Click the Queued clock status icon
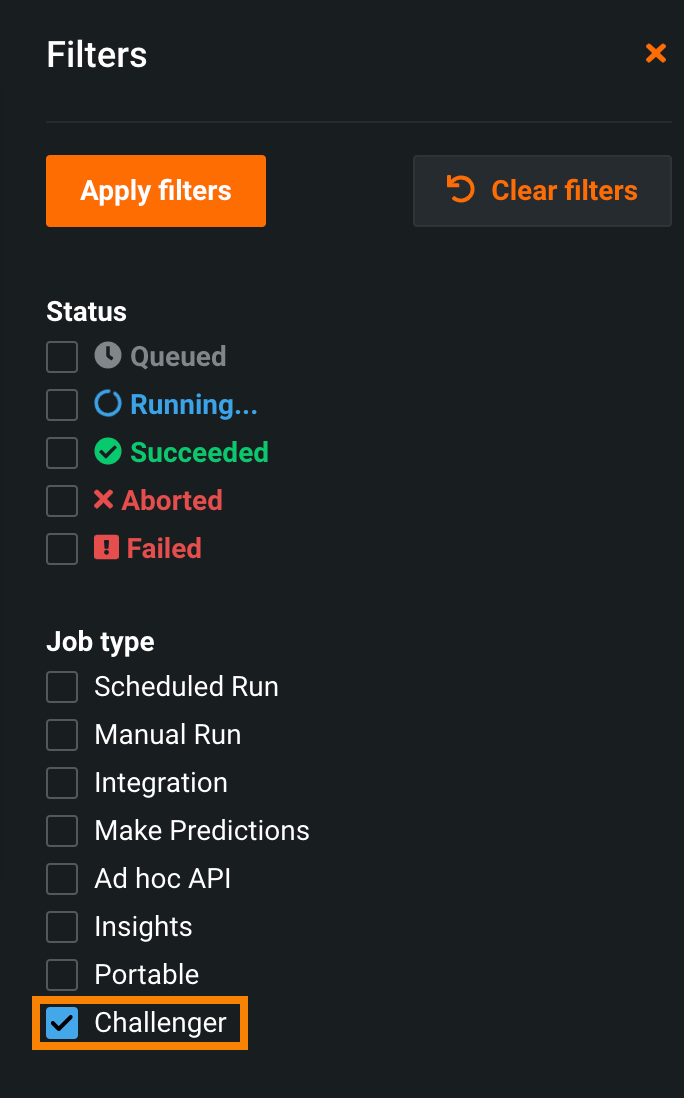684x1098 pixels. (x=108, y=355)
